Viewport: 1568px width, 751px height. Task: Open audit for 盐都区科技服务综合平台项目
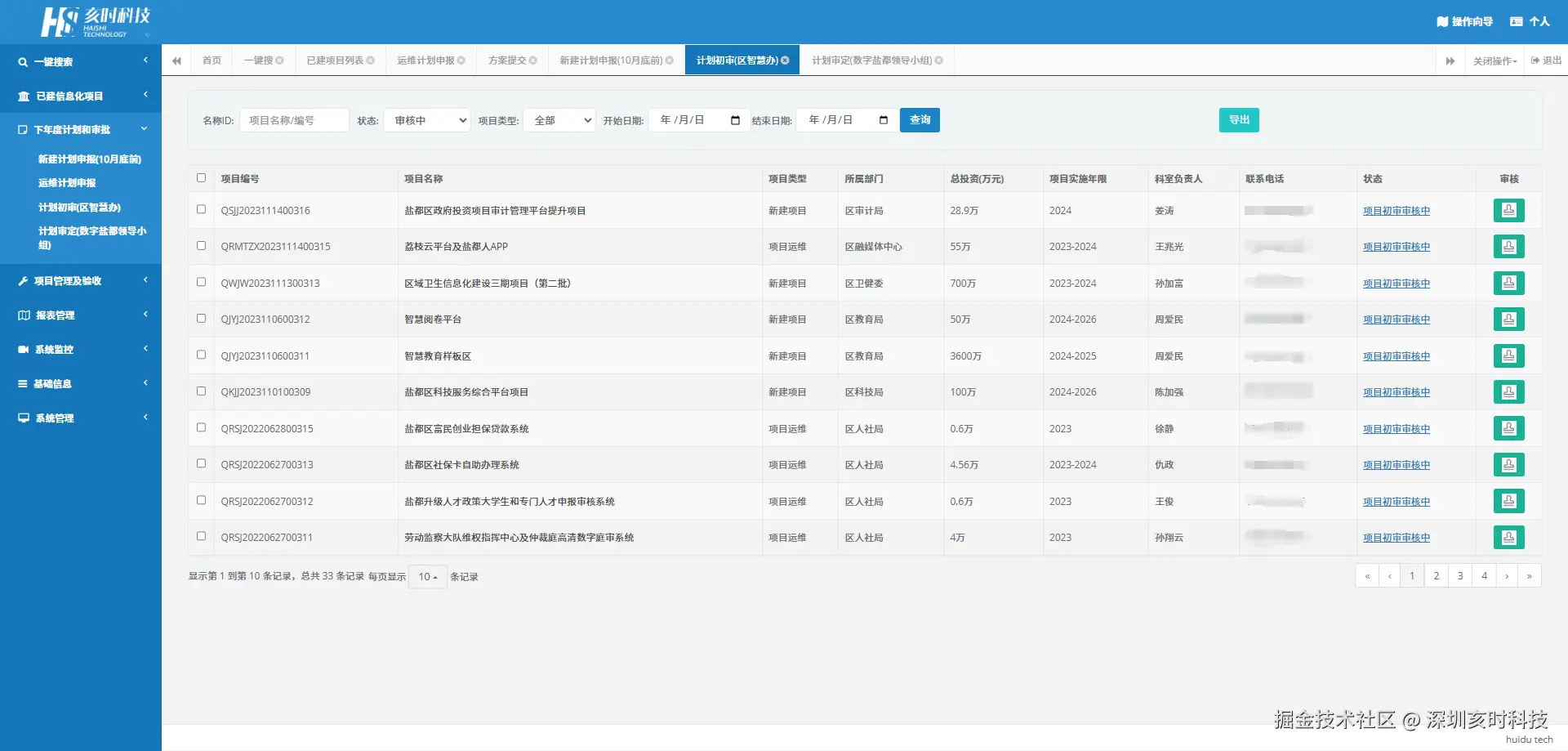[x=1508, y=392]
